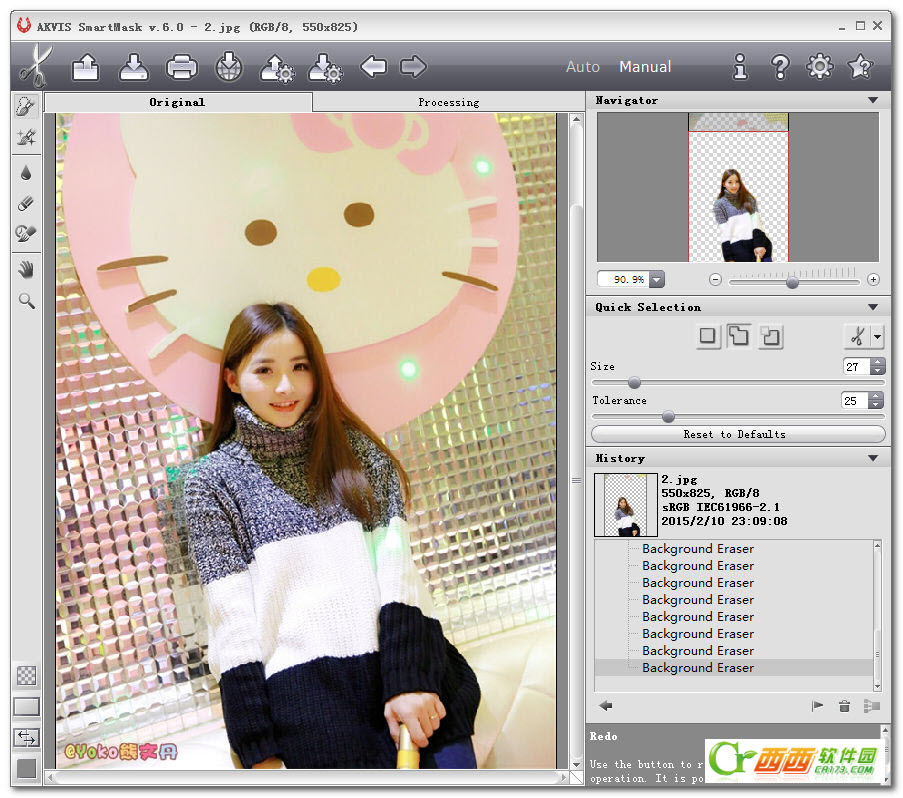Screen dimensions: 903x798
Task: Redo the action with the right arrow
Action: click(413, 67)
